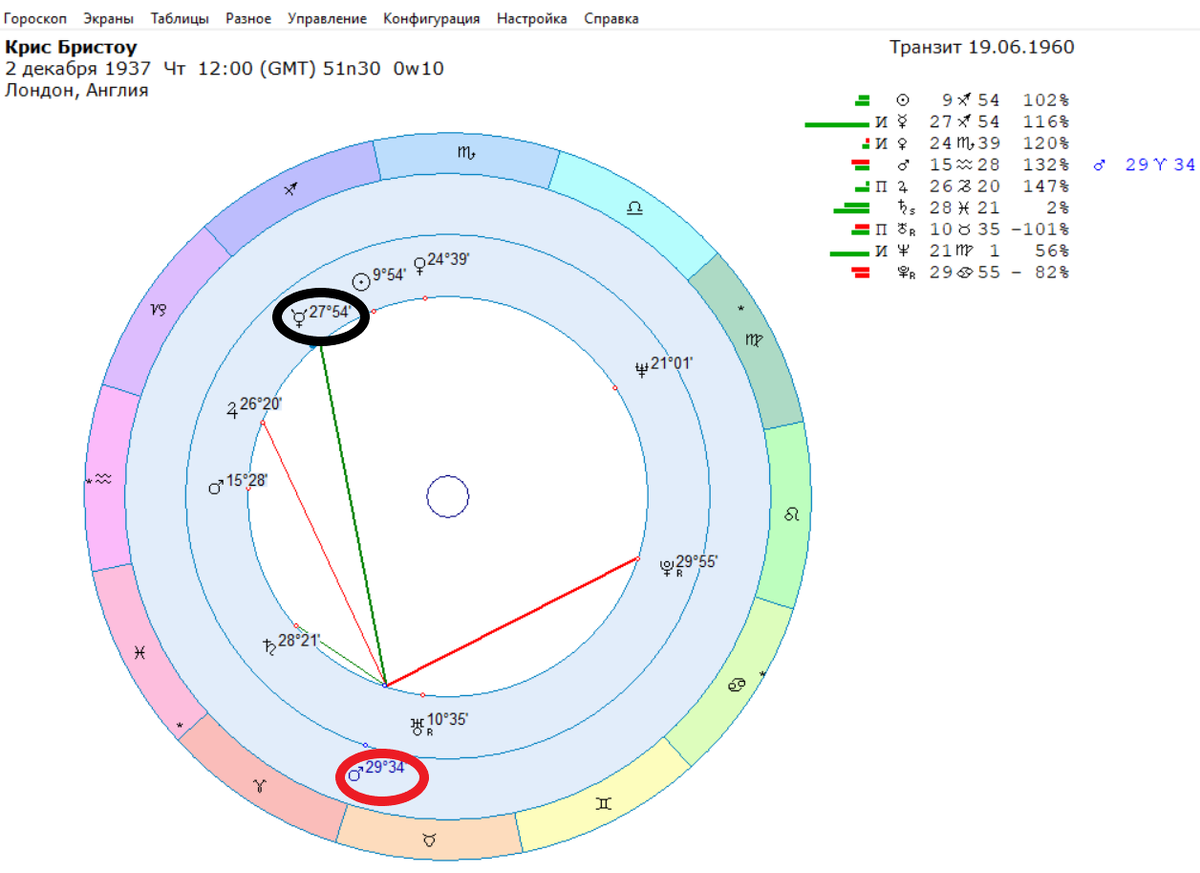
Task: Select the Taurus sign segment on the zodiac ring
Action: pos(429,841)
